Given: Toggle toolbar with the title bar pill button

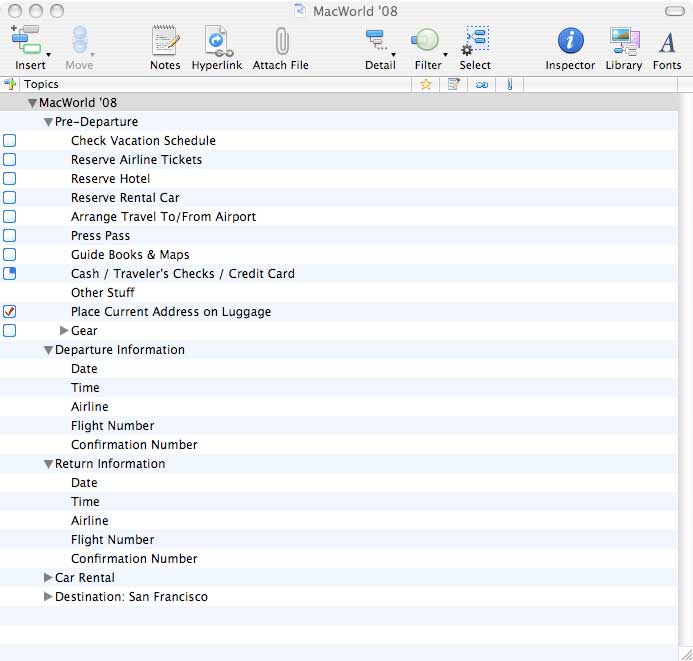Looking at the screenshot, I should (x=674, y=11).
